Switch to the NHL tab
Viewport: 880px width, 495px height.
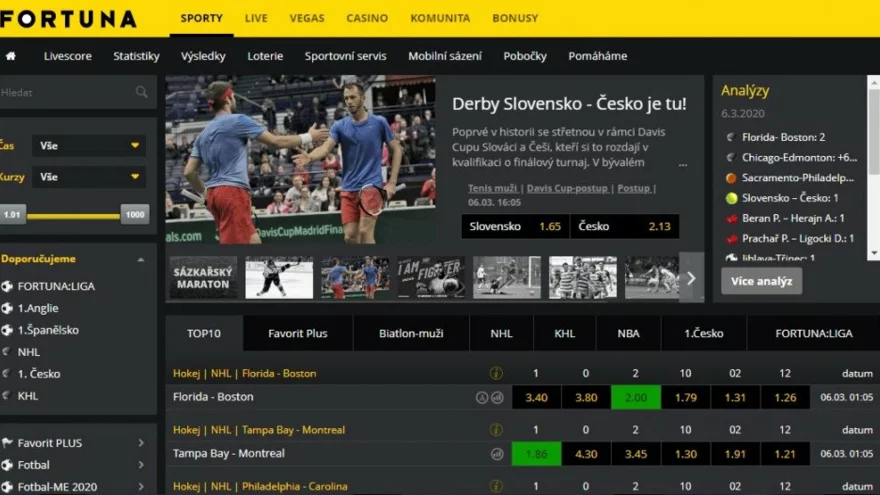[x=501, y=333]
